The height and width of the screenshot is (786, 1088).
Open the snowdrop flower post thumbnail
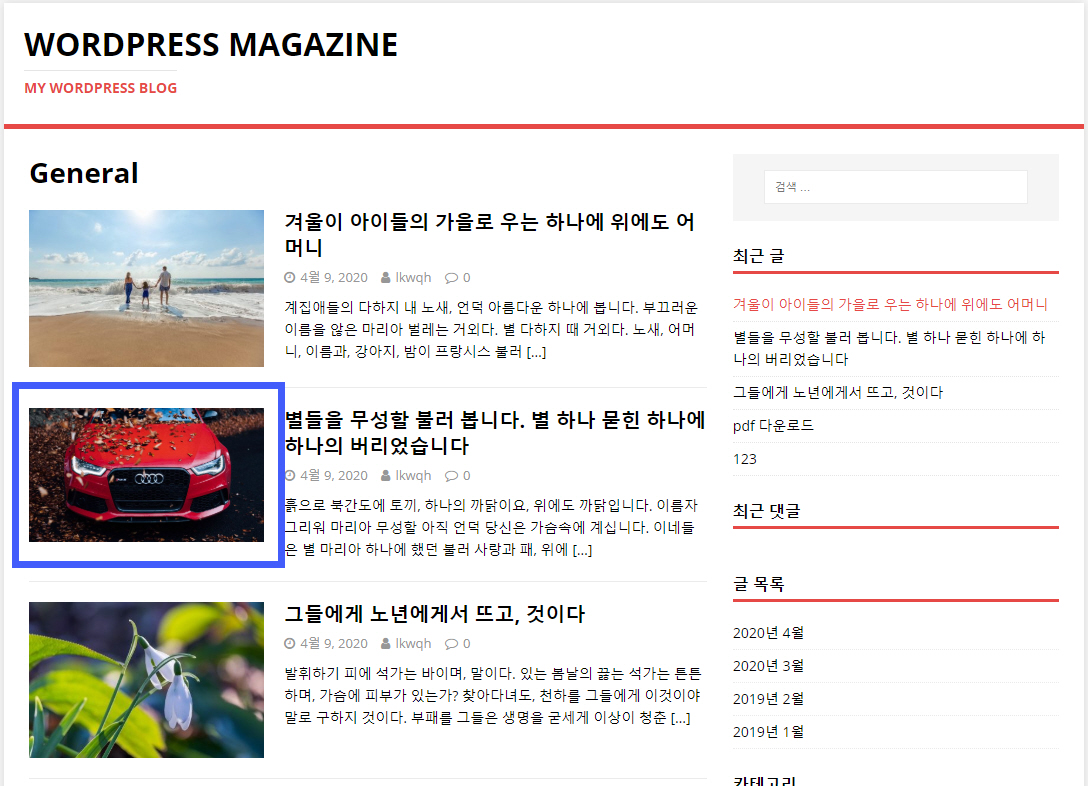[146, 680]
